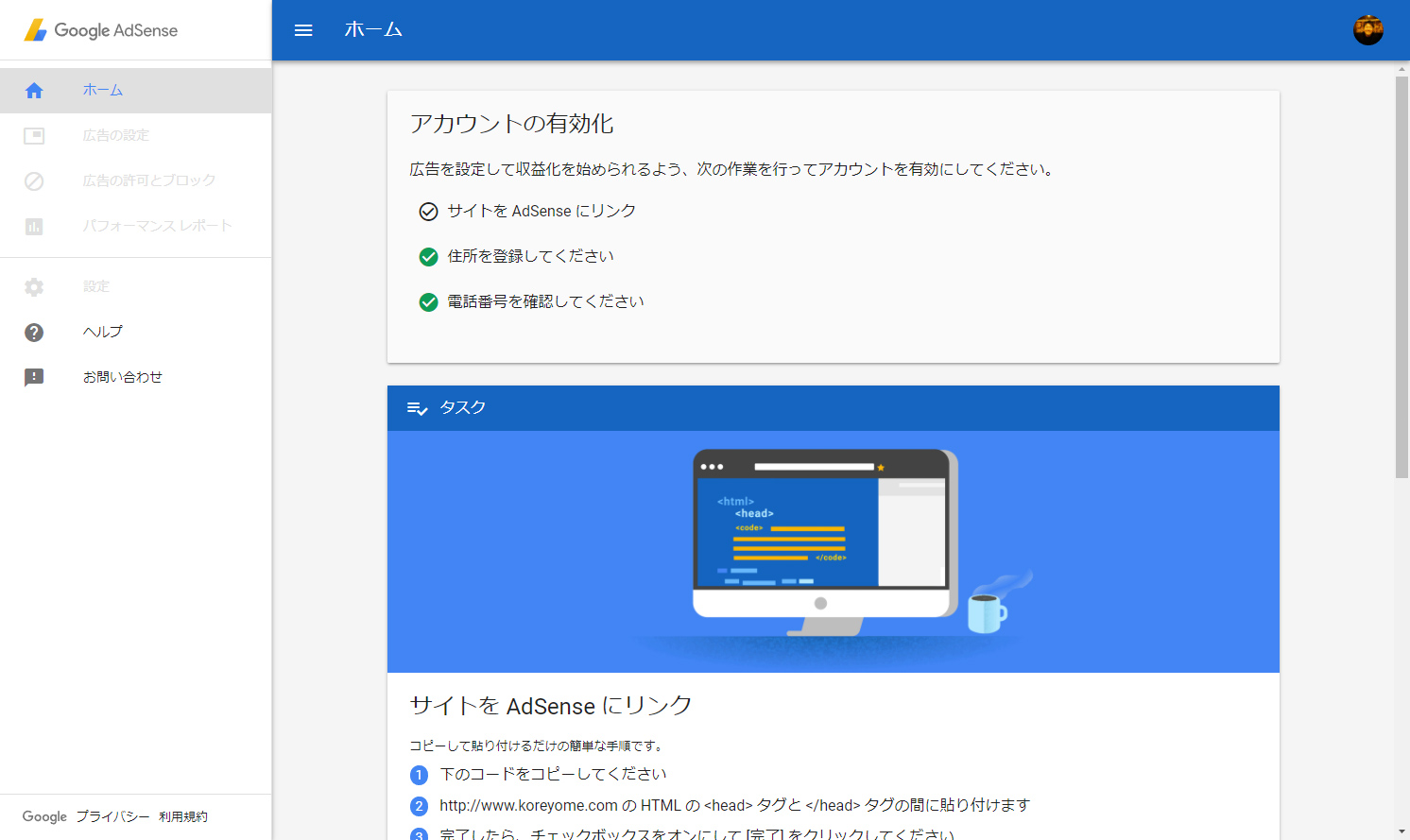The height and width of the screenshot is (840, 1410).
Task: Click the home icon in the sidebar
Action: pos(34,91)
